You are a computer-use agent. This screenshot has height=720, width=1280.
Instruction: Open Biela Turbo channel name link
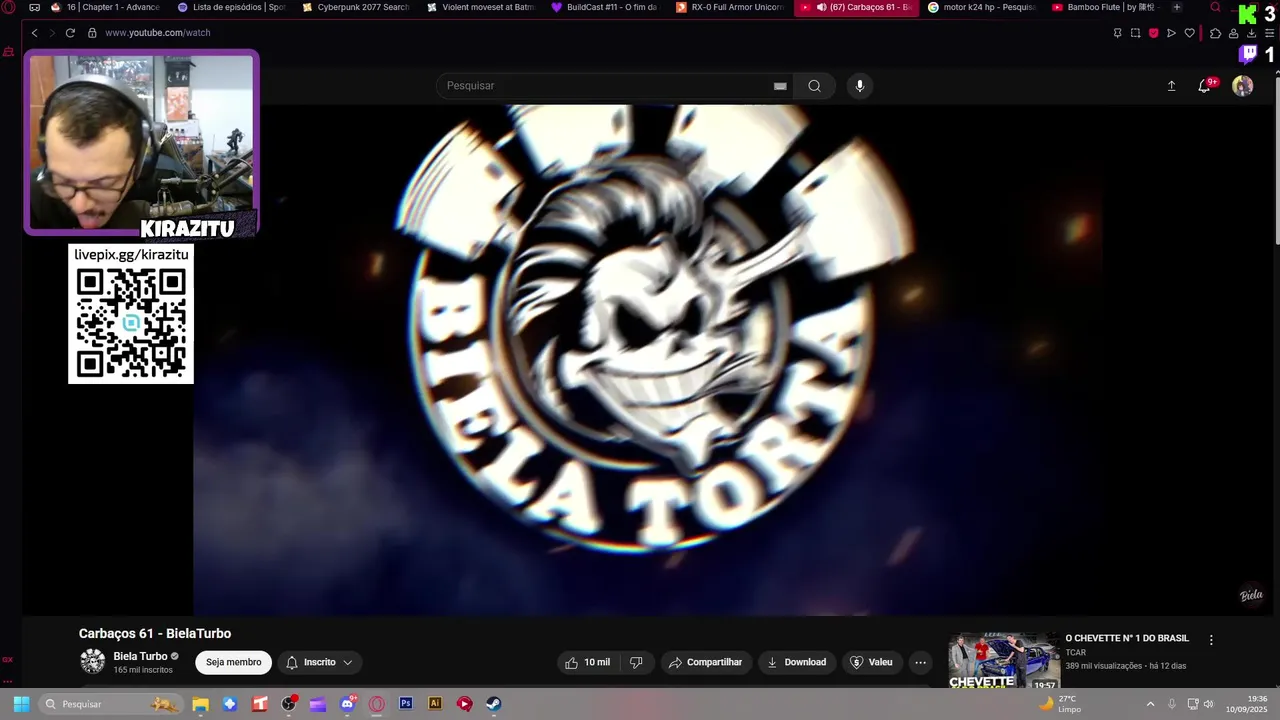coord(140,656)
